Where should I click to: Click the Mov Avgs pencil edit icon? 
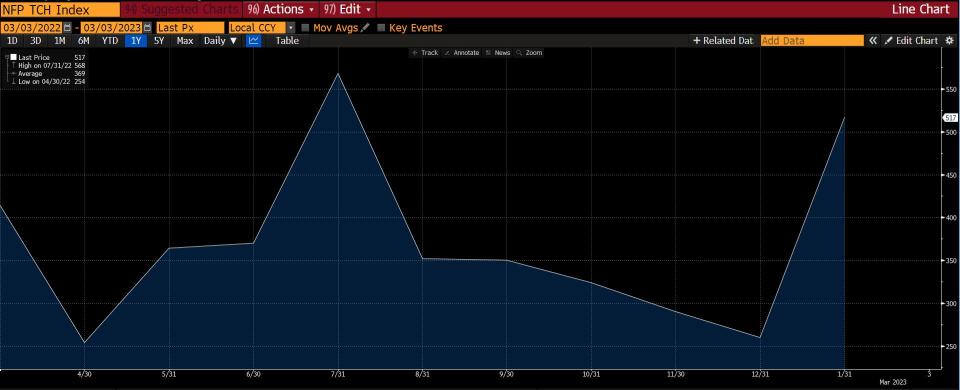(365, 28)
